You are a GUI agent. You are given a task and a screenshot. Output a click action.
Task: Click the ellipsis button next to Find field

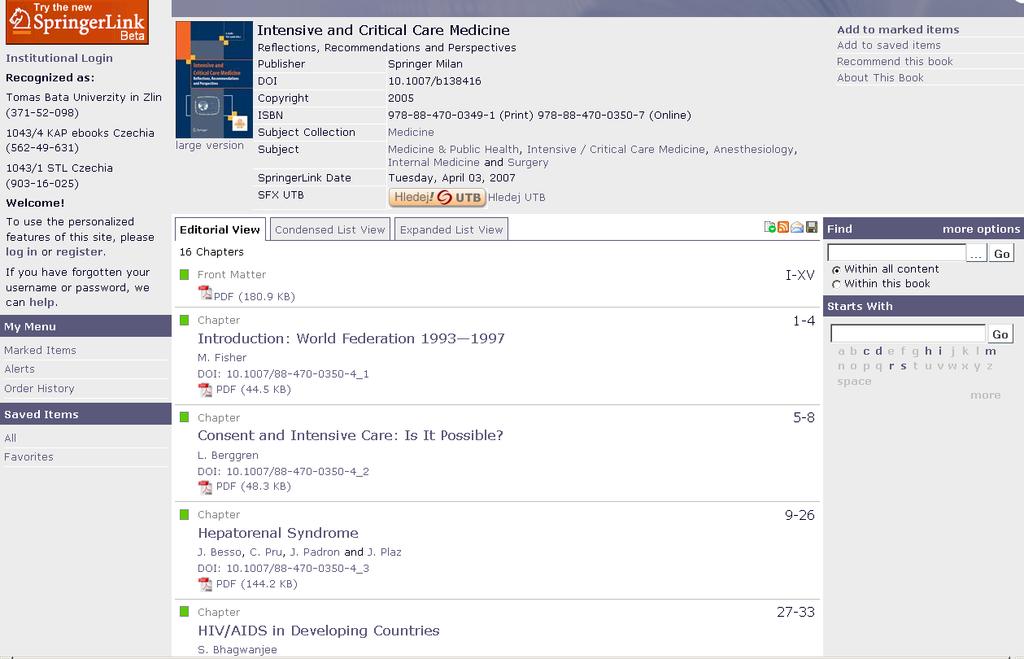976,253
